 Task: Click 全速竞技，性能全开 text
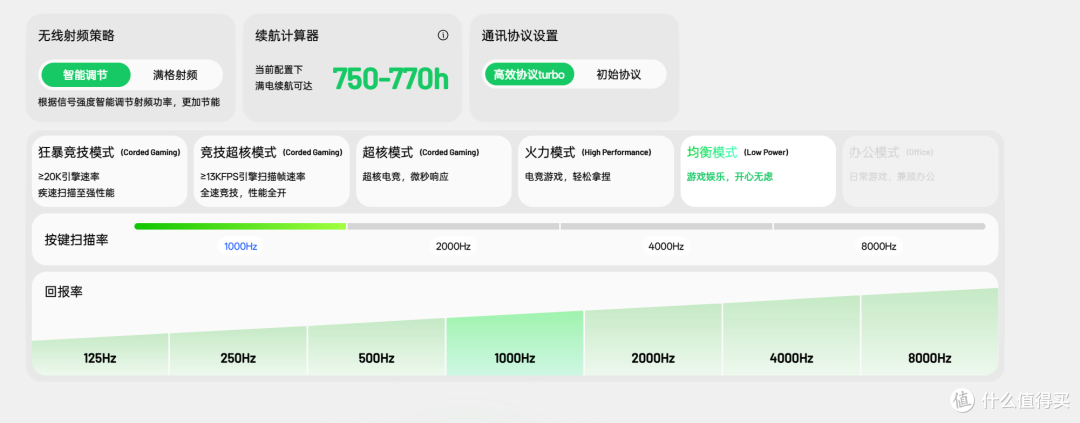click(x=243, y=193)
